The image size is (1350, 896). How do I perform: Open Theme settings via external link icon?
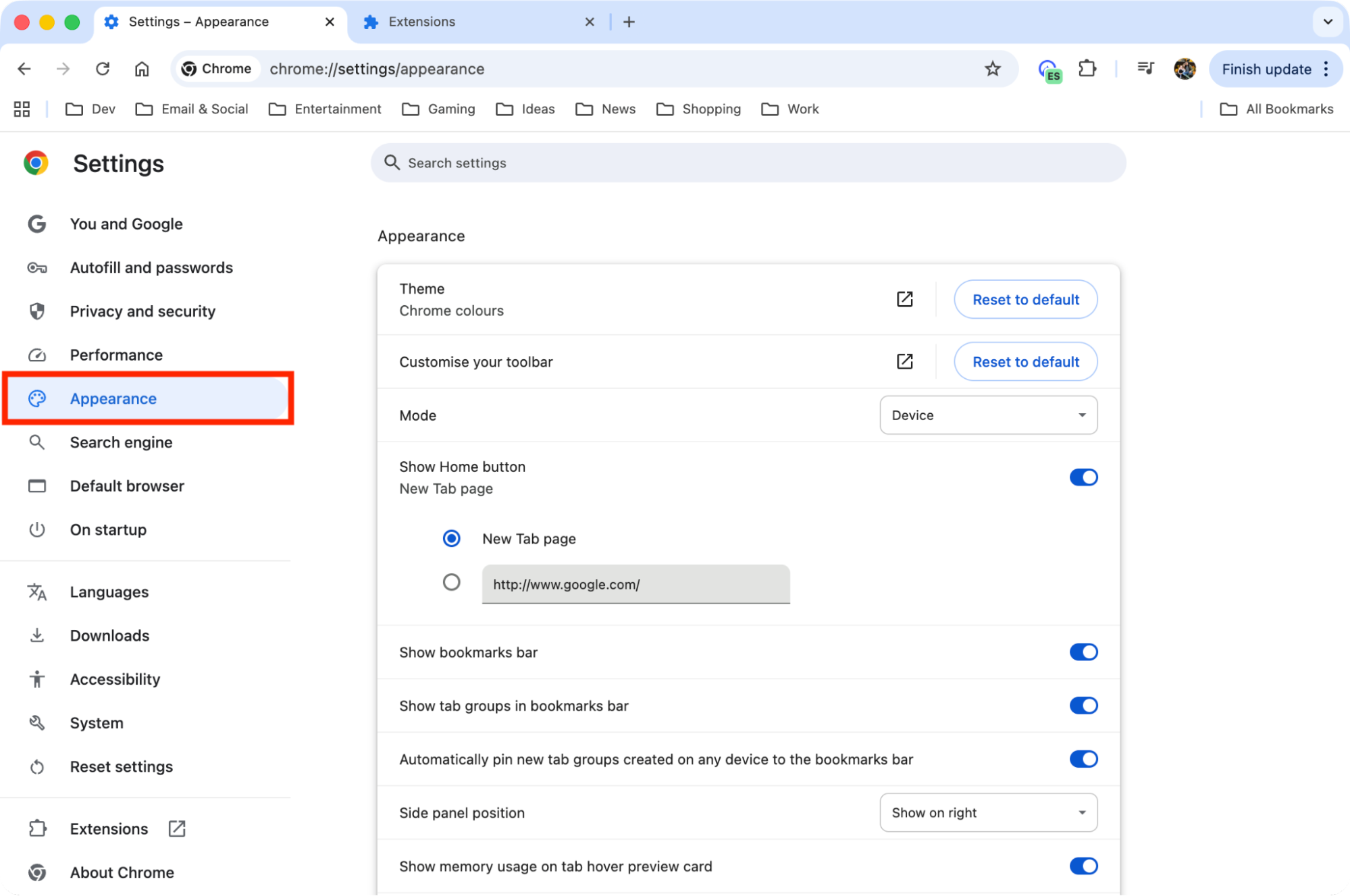904,298
